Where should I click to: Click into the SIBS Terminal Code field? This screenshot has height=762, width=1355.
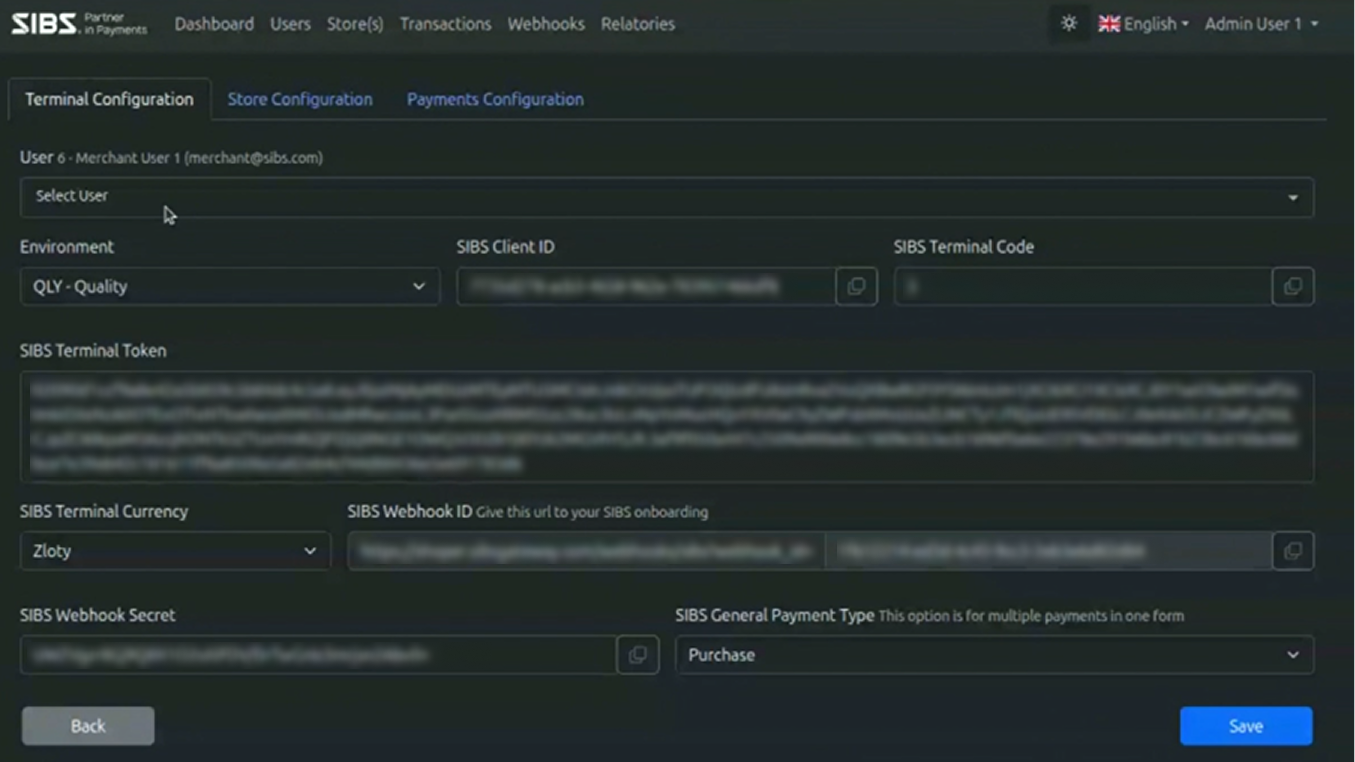click(1083, 286)
